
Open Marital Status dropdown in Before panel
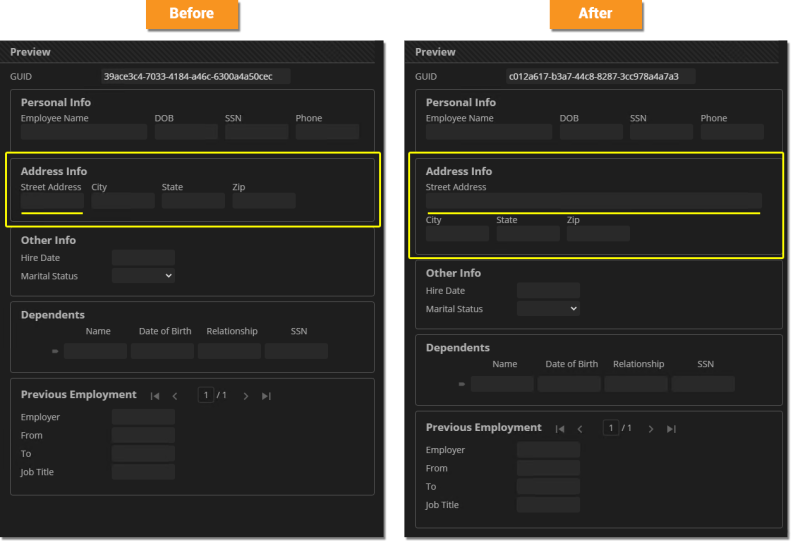click(x=143, y=276)
